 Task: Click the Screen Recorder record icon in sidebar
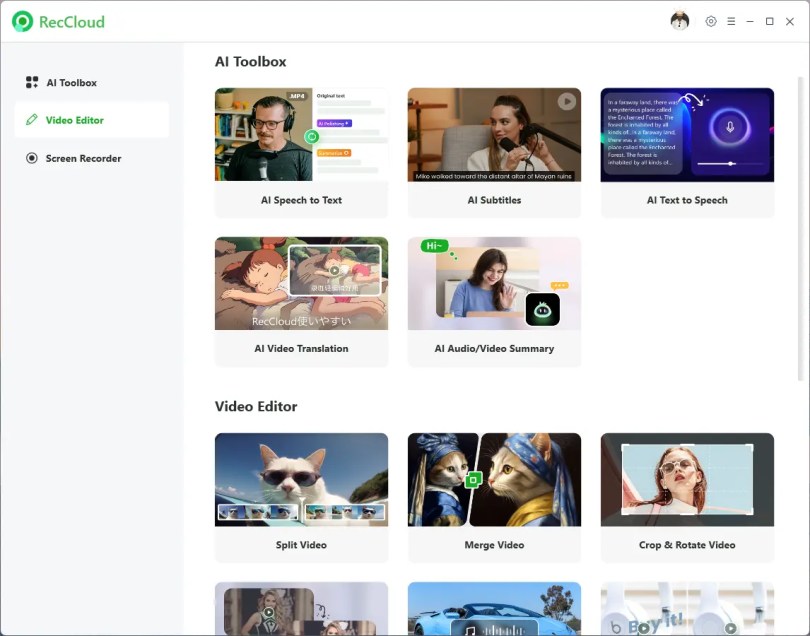(x=32, y=158)
